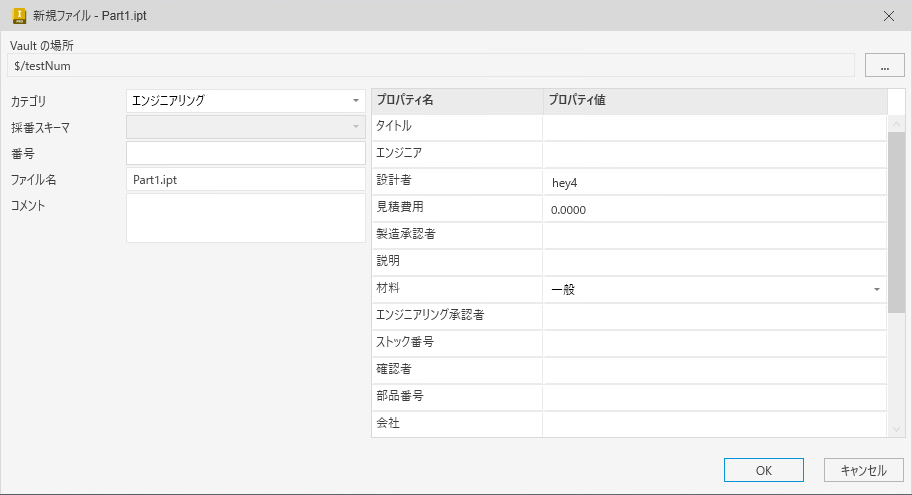The image size is (912, 495).
Task: Expand the カテゴリ dropdown
Action: point(356,101)
